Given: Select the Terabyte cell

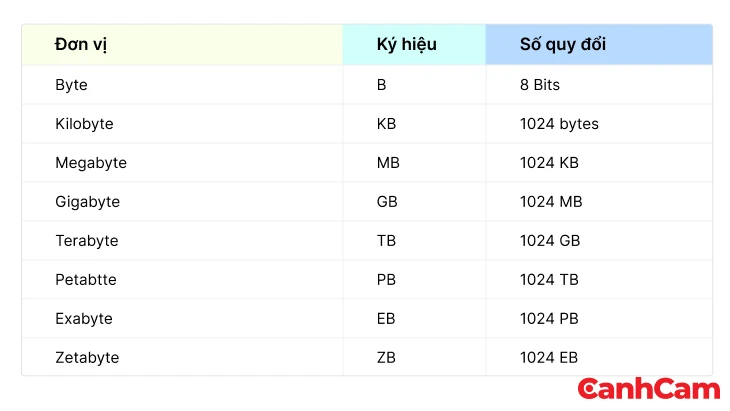Looking at the screenshot, I should tap(86, 241).
